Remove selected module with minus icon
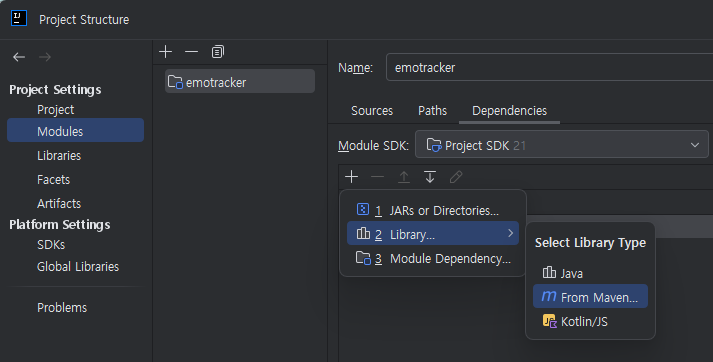The height and width of the screenshot is (362, 713). point(191,52)
